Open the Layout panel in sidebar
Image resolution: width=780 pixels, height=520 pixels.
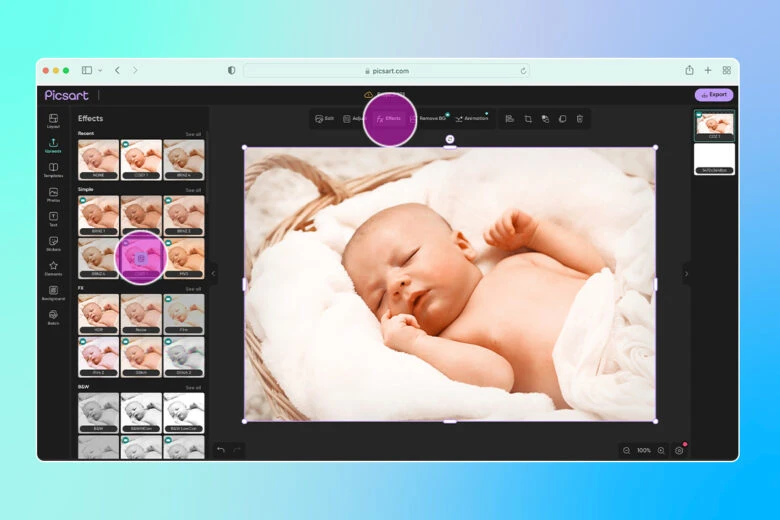tap(53, 120)
